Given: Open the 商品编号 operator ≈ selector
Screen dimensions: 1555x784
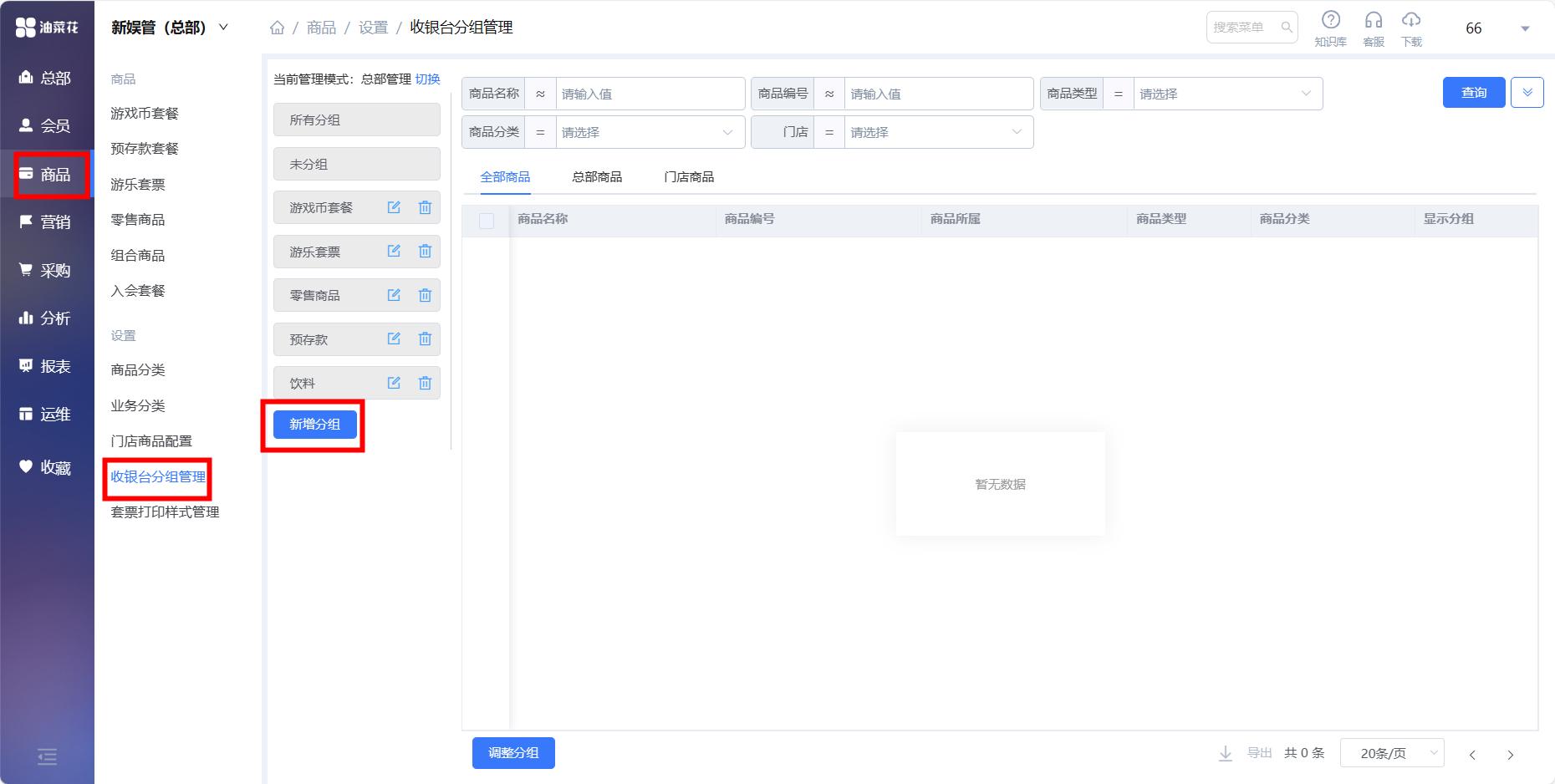Looking at the screenshot, I should [829, 94].
